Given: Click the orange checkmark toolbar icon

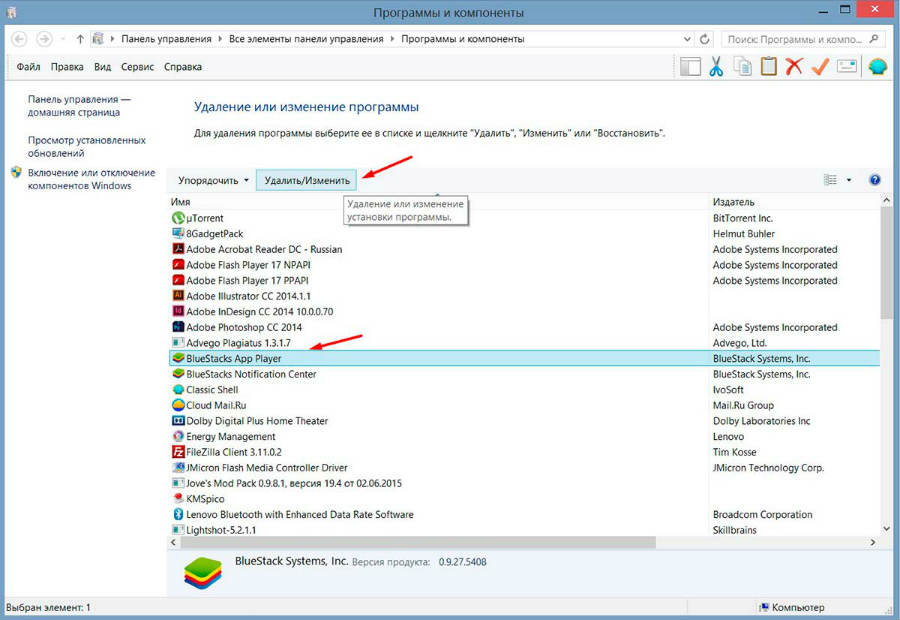Looking at the screenshot, I should point(822,67).
